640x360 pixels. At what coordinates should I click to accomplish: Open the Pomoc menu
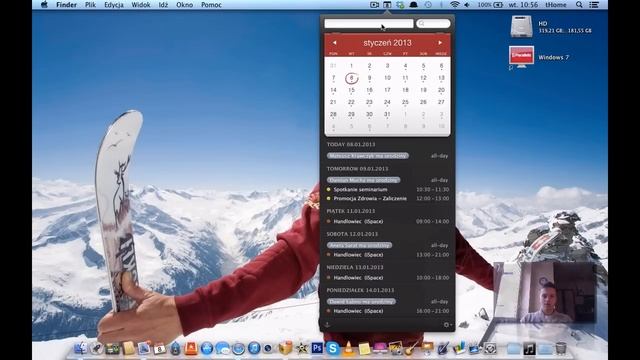[211, 5]
